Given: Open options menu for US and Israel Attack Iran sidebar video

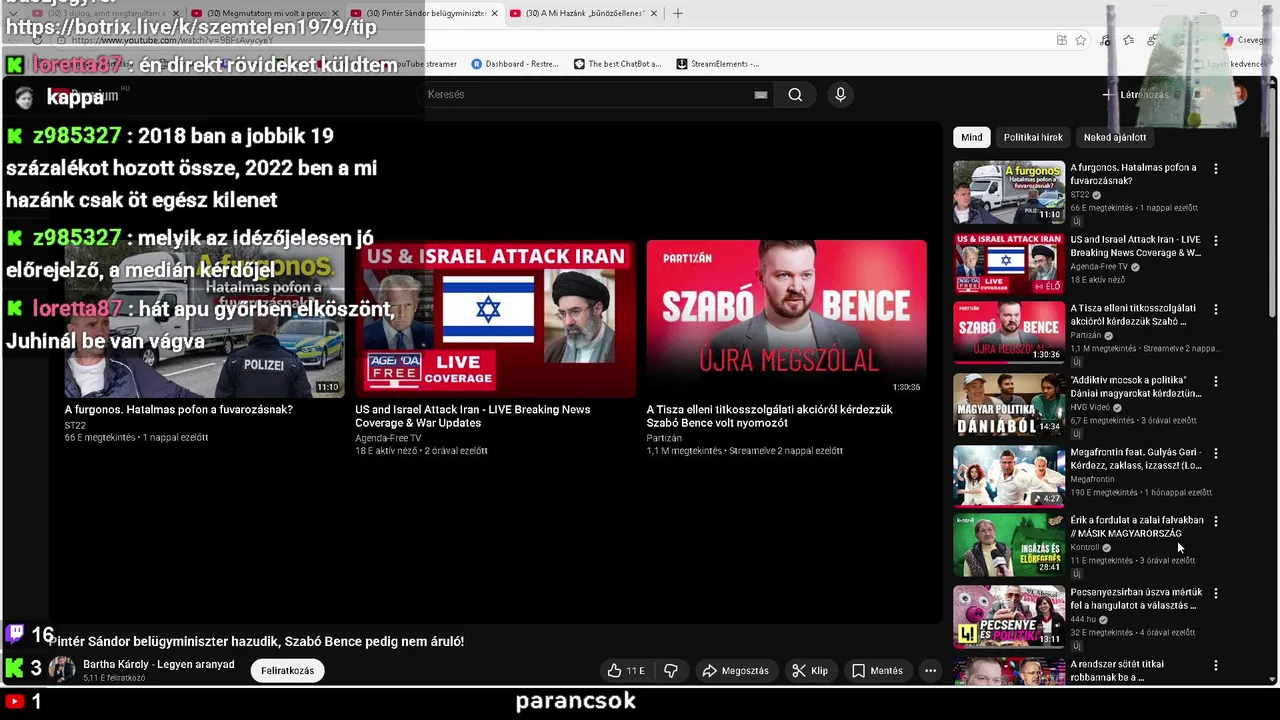Looking at the screenshot, I should pos(1216,241).
